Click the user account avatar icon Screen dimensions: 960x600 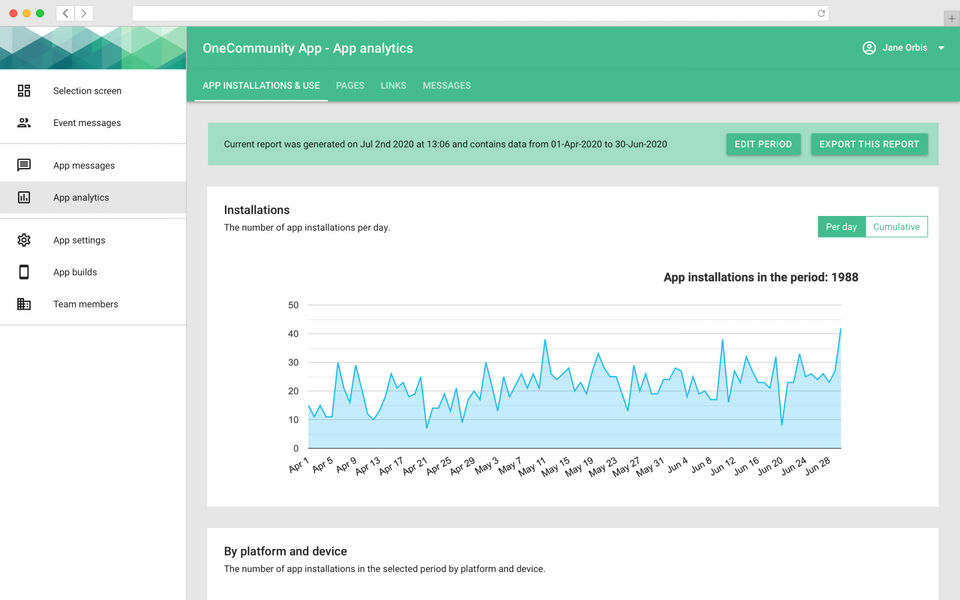pos(869,48)
